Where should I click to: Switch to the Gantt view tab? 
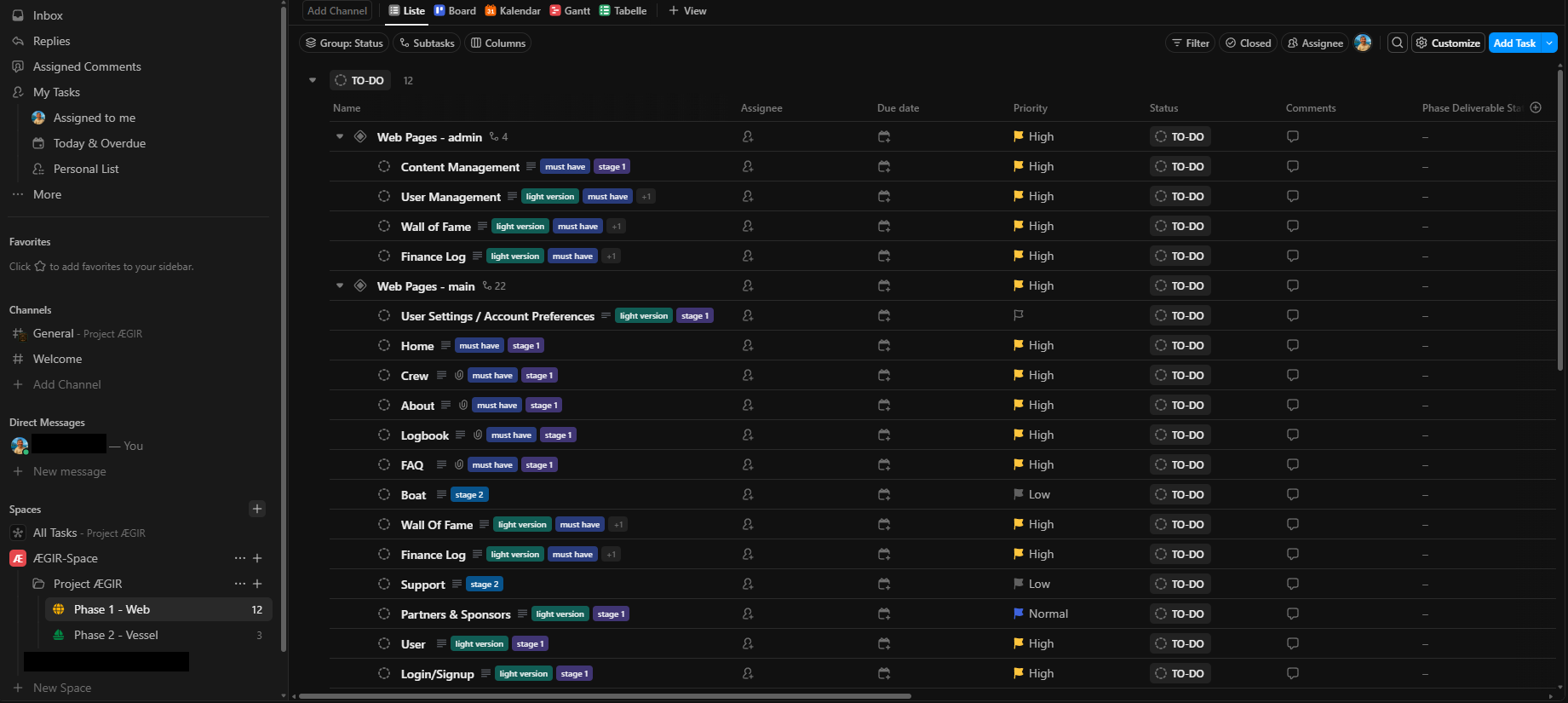[x=570, y=10]
